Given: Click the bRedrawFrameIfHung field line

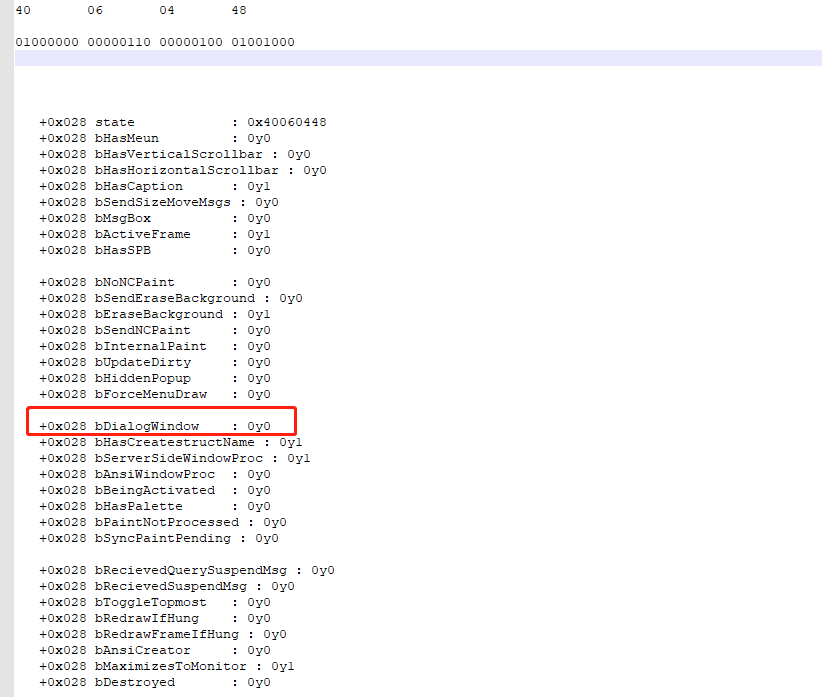Looking at the screenshot, I should [163, 635].
